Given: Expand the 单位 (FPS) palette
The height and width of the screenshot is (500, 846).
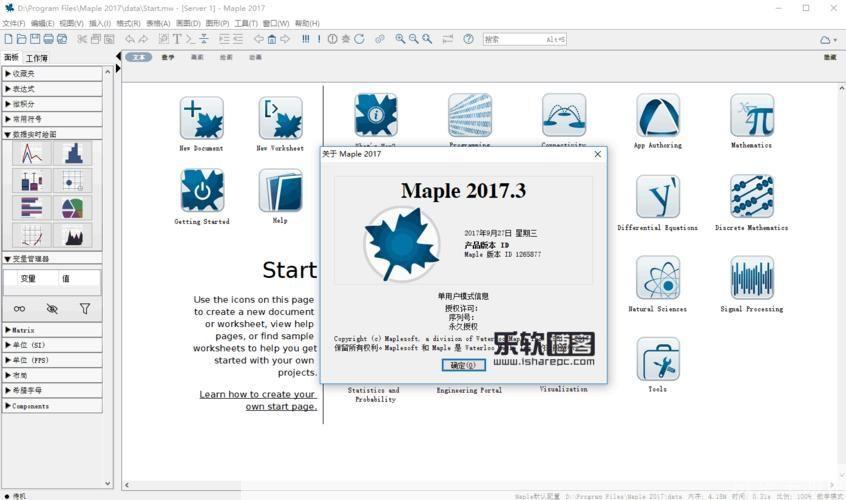Looking at the screenshot, I should [x=52, y=360].
